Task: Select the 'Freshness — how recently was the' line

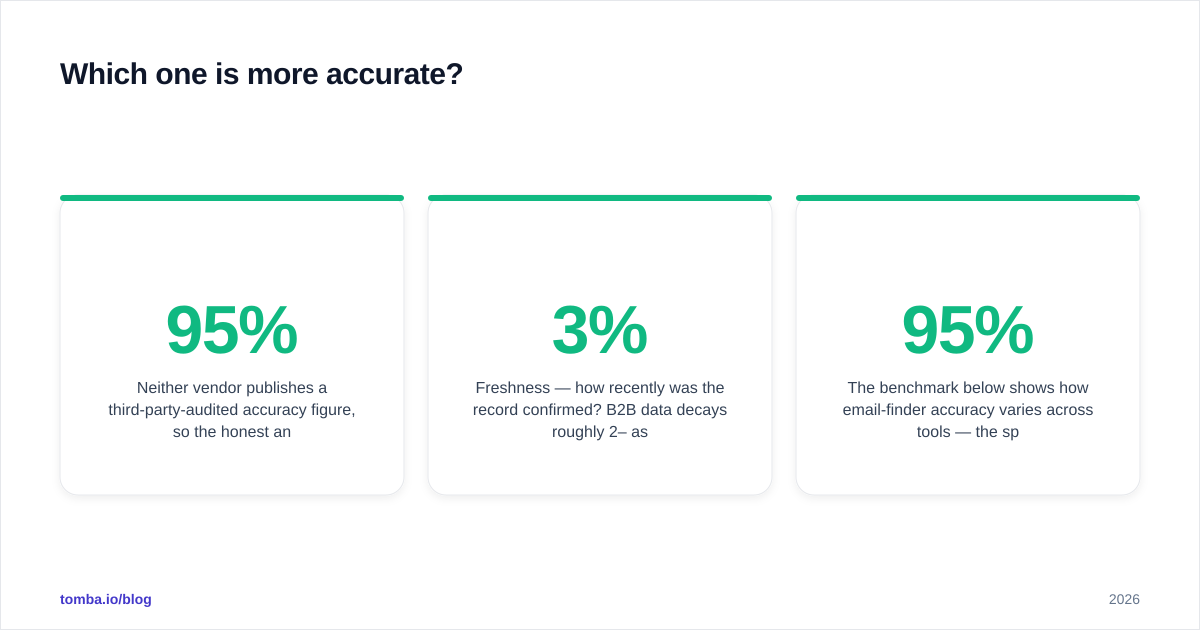Action: pos(600,388)
